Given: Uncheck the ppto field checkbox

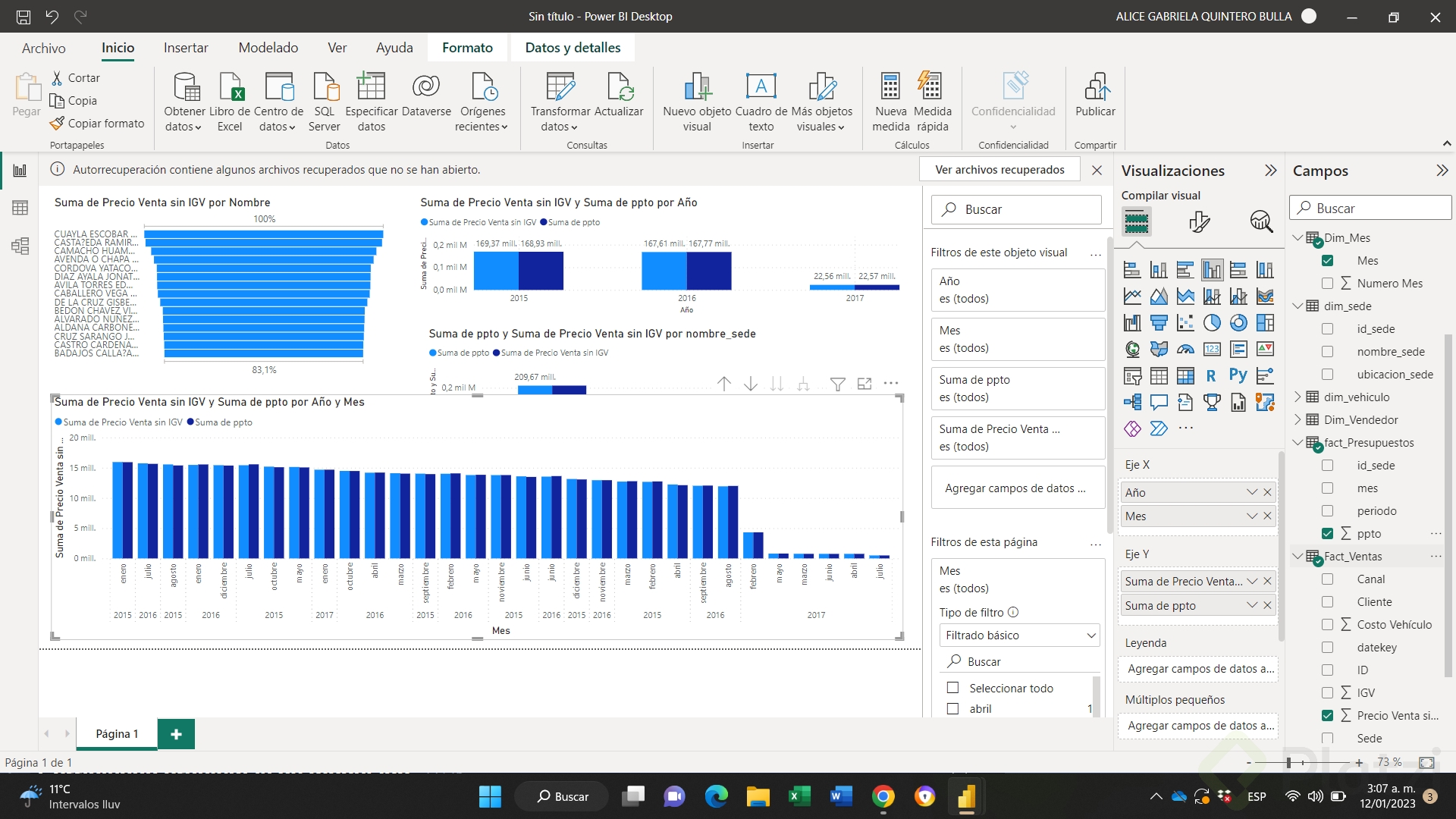Looking at the screenshot, I should (x=1327, y=534).
